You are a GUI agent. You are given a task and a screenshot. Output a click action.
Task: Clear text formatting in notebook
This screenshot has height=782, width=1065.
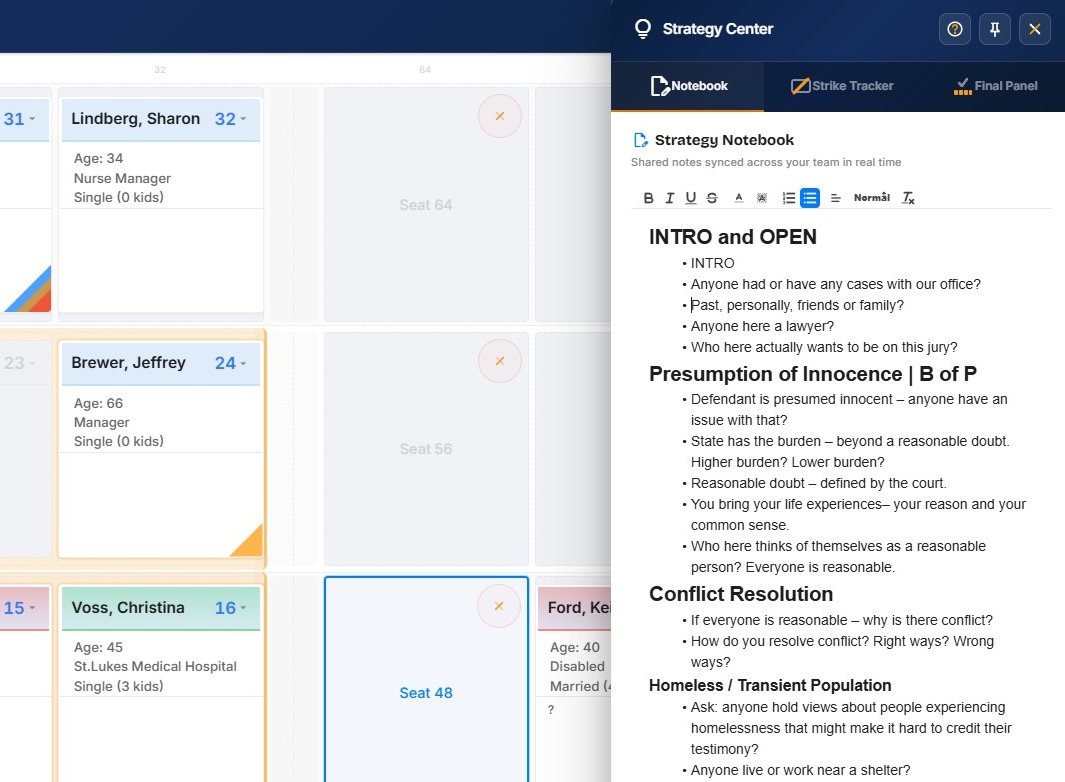908,198
